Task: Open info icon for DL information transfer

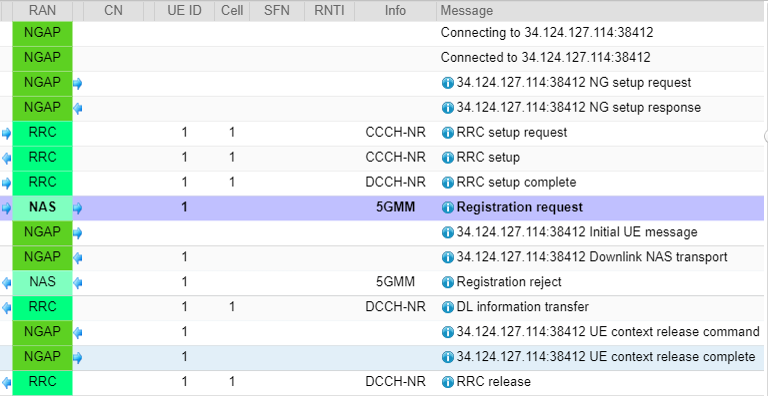Action: coord(447,307)
